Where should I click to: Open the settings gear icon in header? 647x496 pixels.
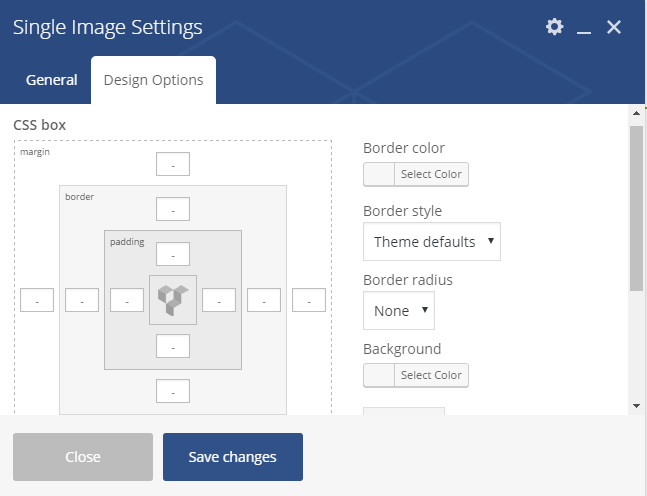pos(554,27)
